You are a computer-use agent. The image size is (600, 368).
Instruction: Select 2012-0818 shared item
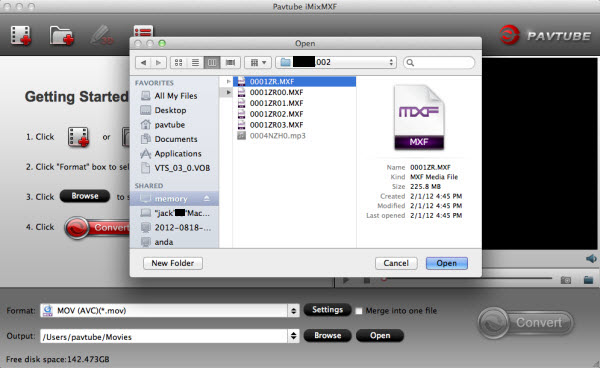pyautogui.click(x=183, y=228)
